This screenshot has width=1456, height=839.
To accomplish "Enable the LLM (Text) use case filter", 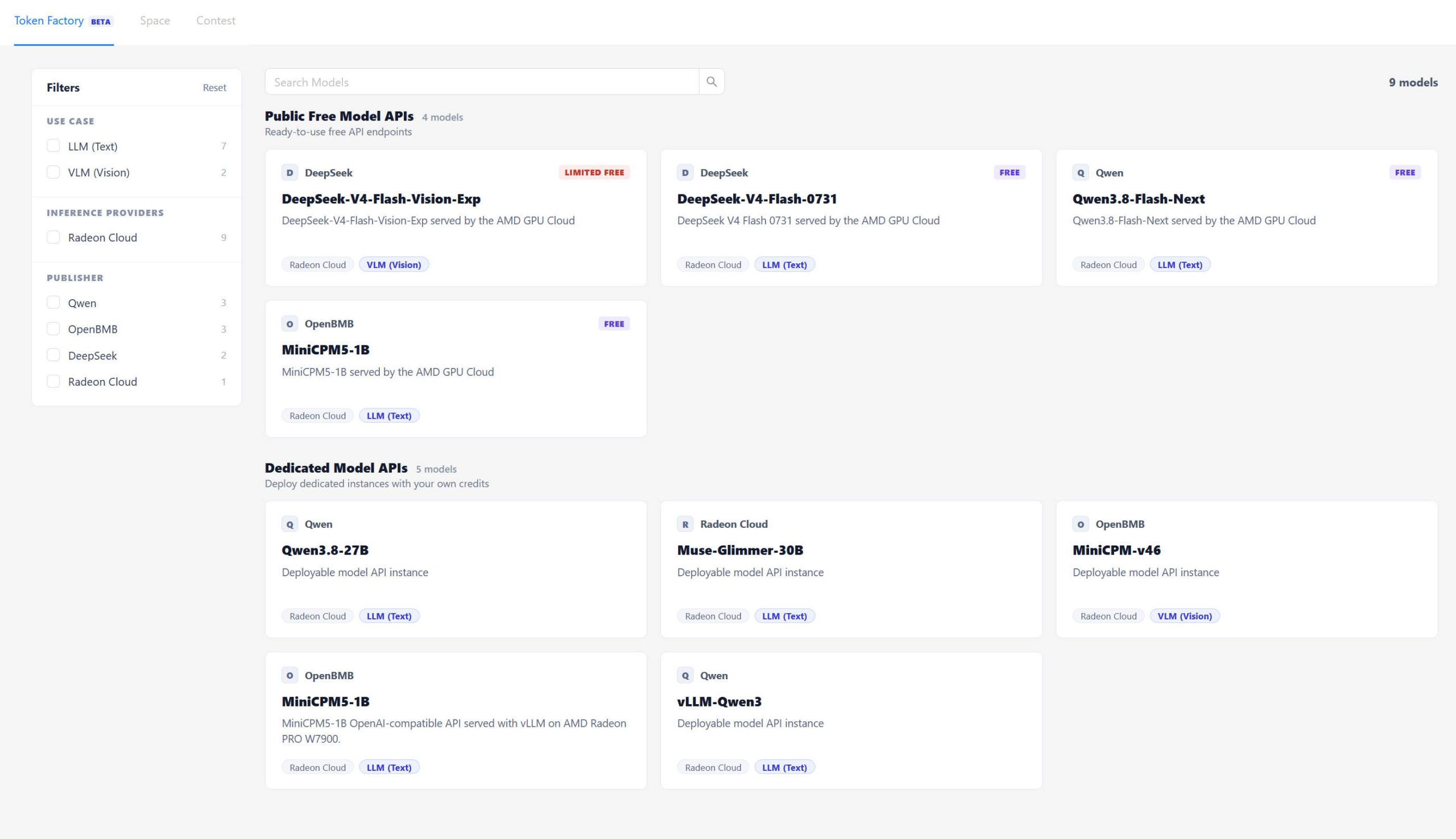I will point(53,146).
